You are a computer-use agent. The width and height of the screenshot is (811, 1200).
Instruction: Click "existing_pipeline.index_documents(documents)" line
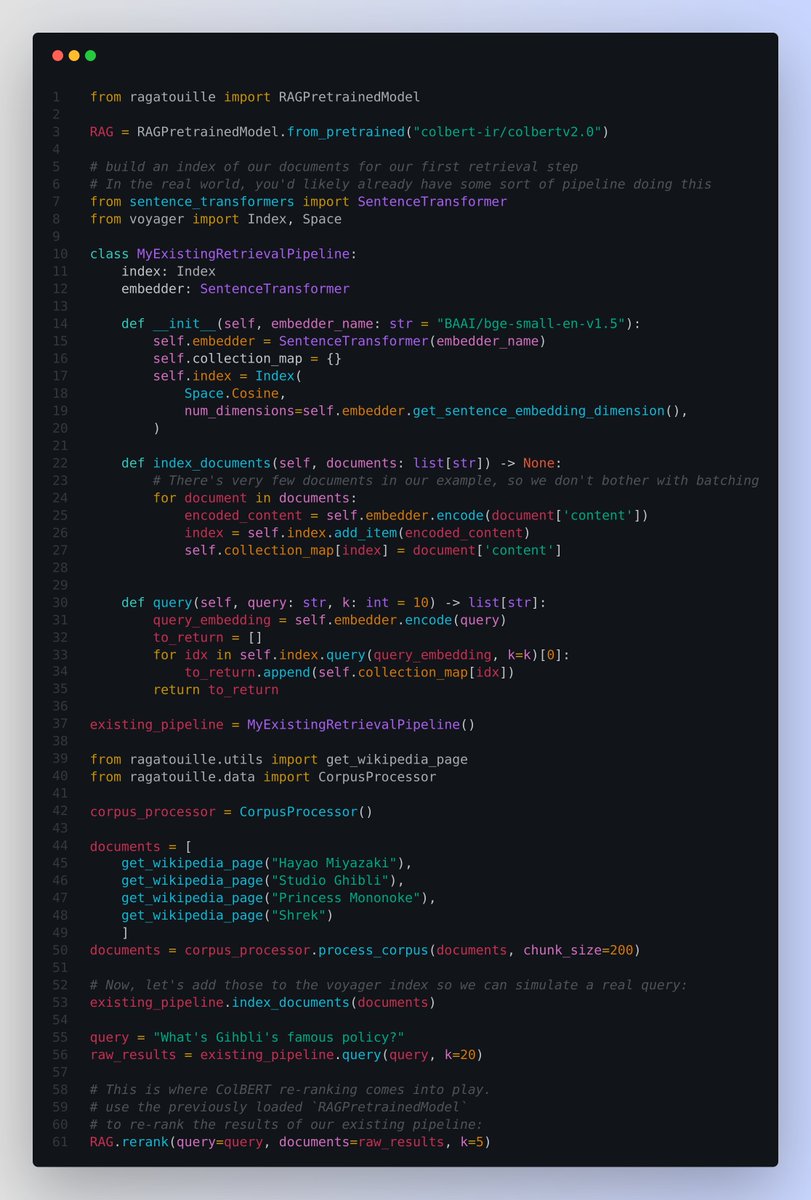(263, 1002)
